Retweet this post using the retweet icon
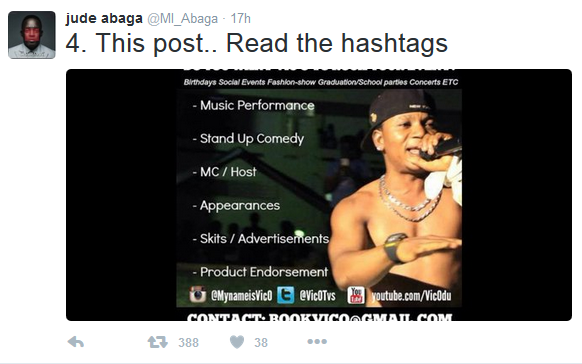Image resolution: width=582 pixels, height=364 pixels. pos(157,342)
